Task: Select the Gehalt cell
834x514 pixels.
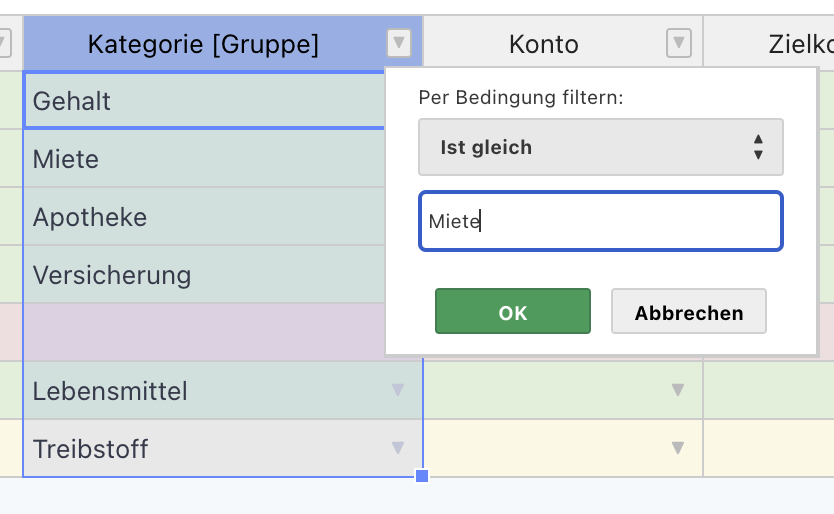Action: [200, 101]
